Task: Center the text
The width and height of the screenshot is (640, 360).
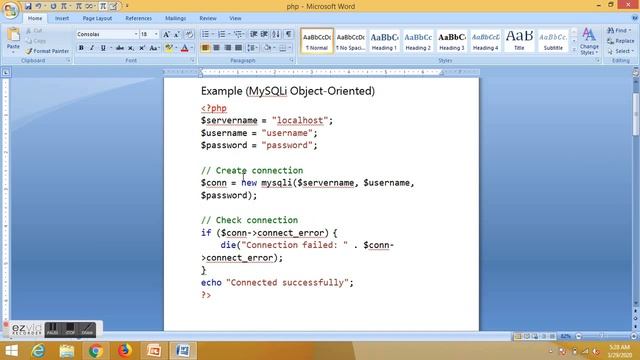Action: [x=216, y=48]
